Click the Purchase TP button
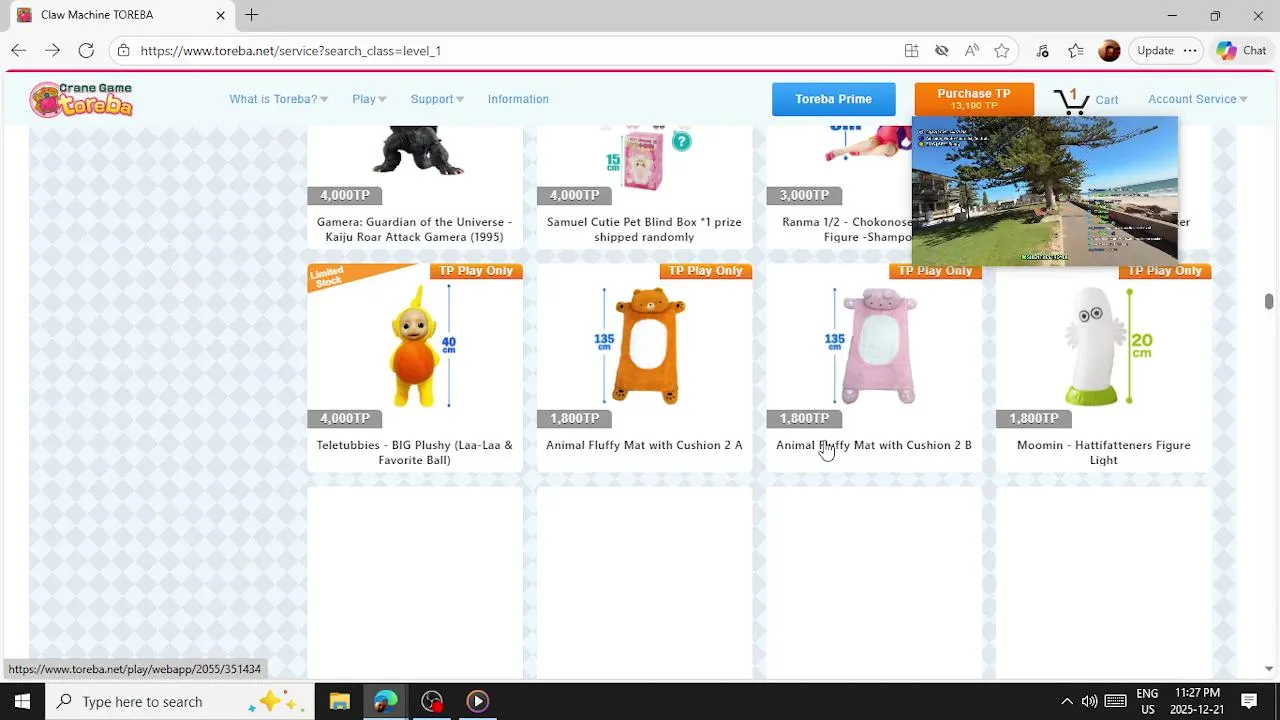Viewport: 1280px width, 720px height. 973,99
